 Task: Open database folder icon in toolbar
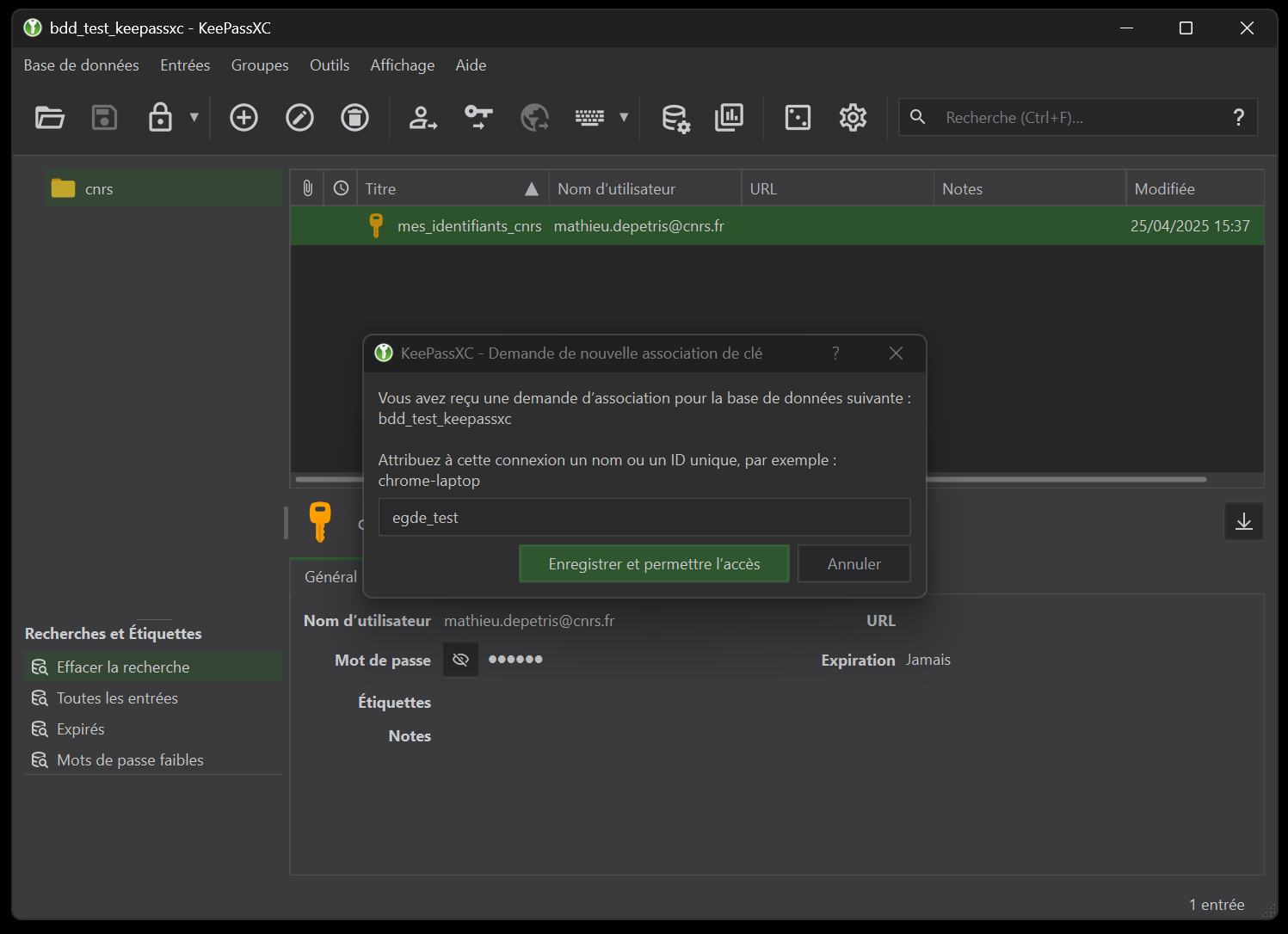click(x=50, y=117)
